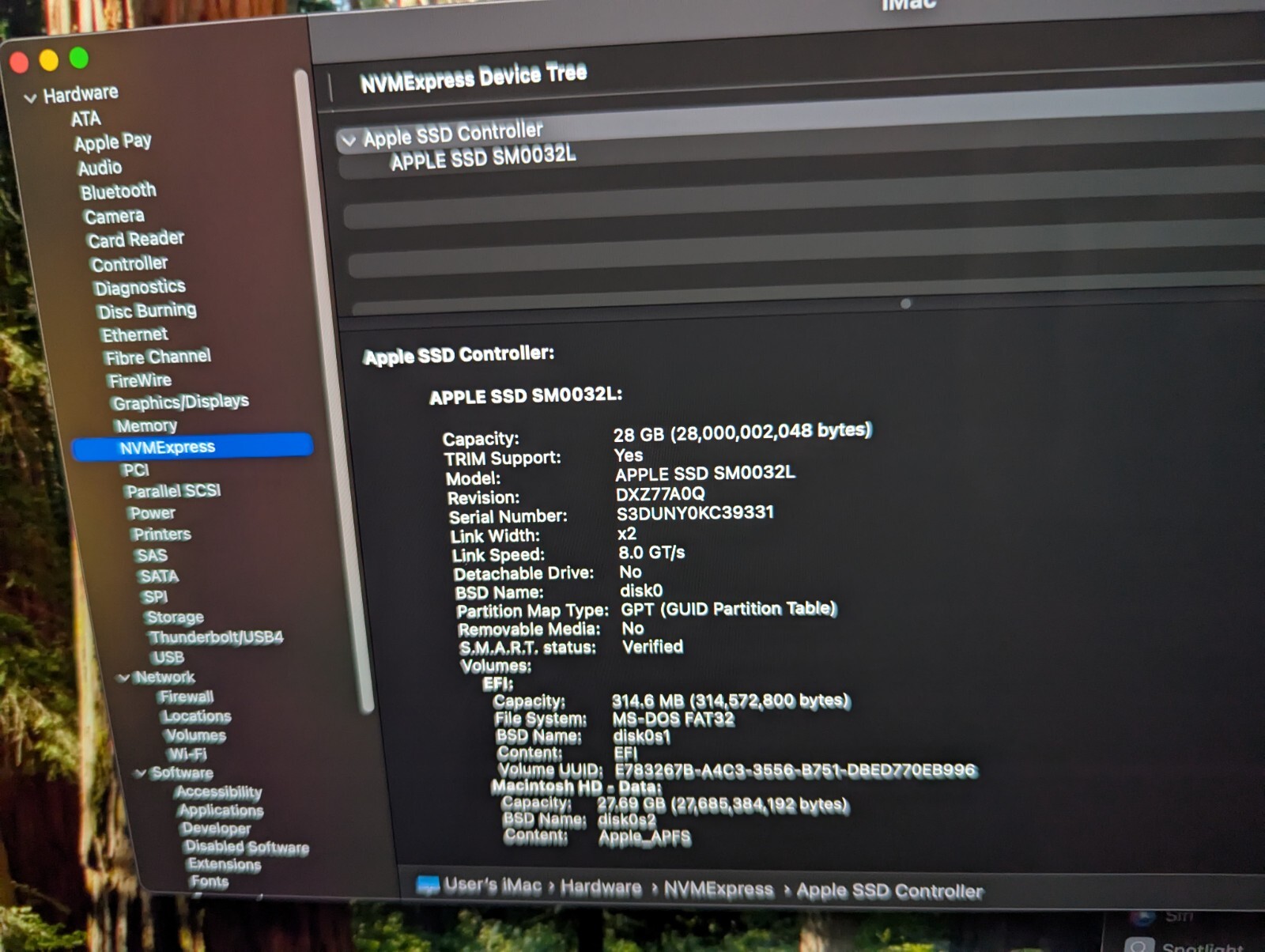This screenshot has width=1265, height=952.
Task: Open SAS in the sidebar
Action: coord(151,555)
